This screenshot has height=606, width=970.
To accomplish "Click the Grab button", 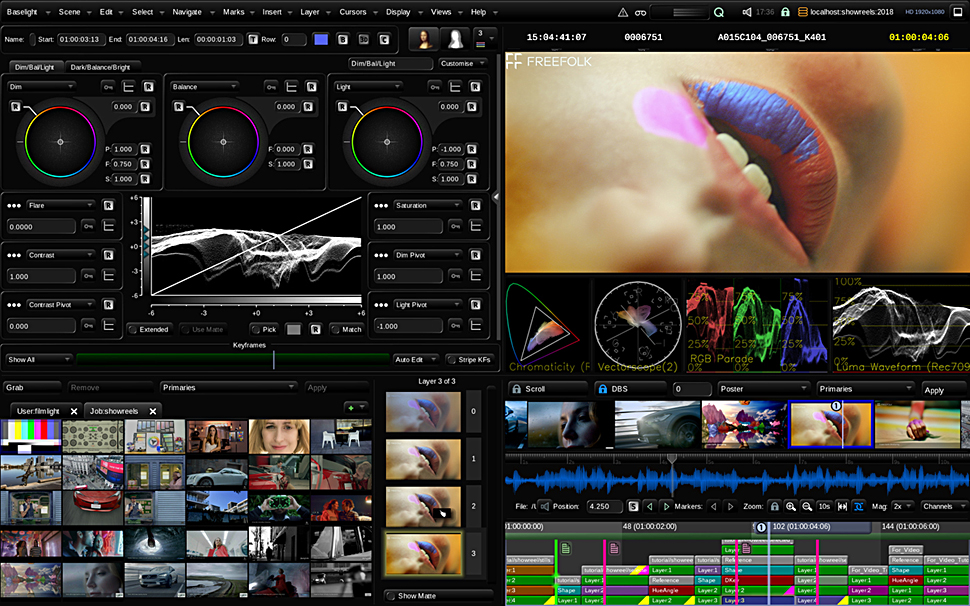I will 30,387.
